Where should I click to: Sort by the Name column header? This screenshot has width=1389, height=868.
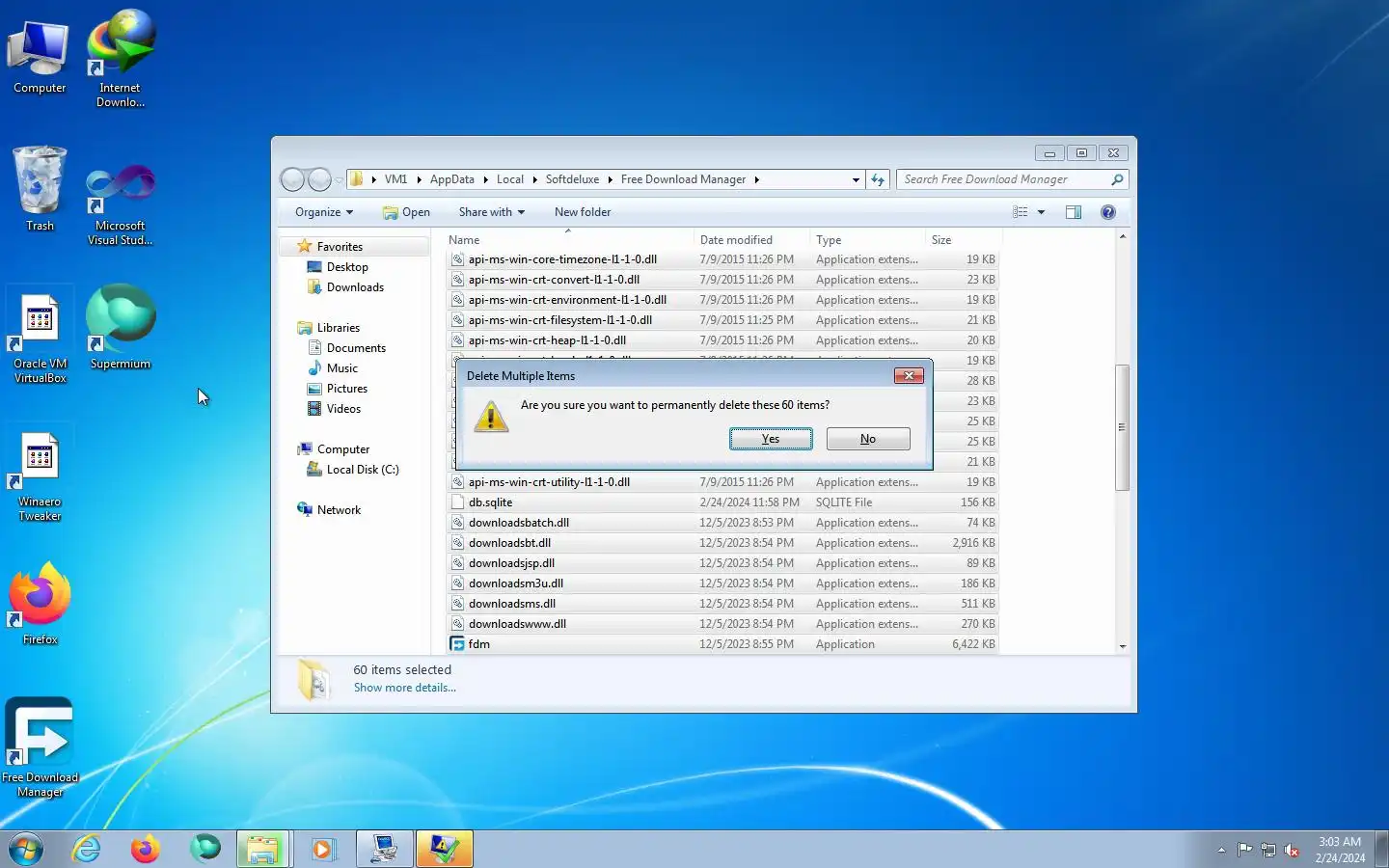point(569,240)
